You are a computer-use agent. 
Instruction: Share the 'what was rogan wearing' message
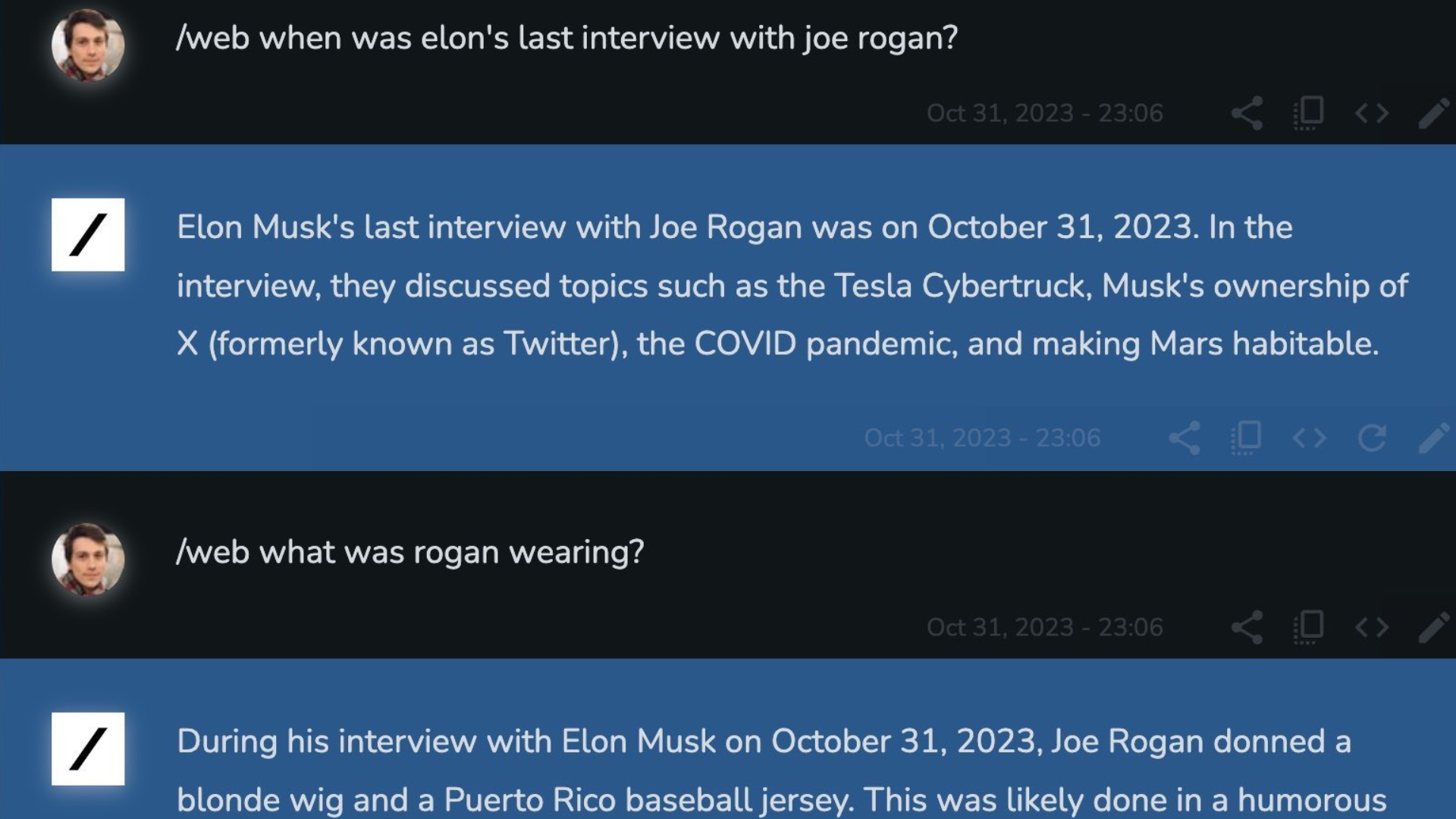1247,628
